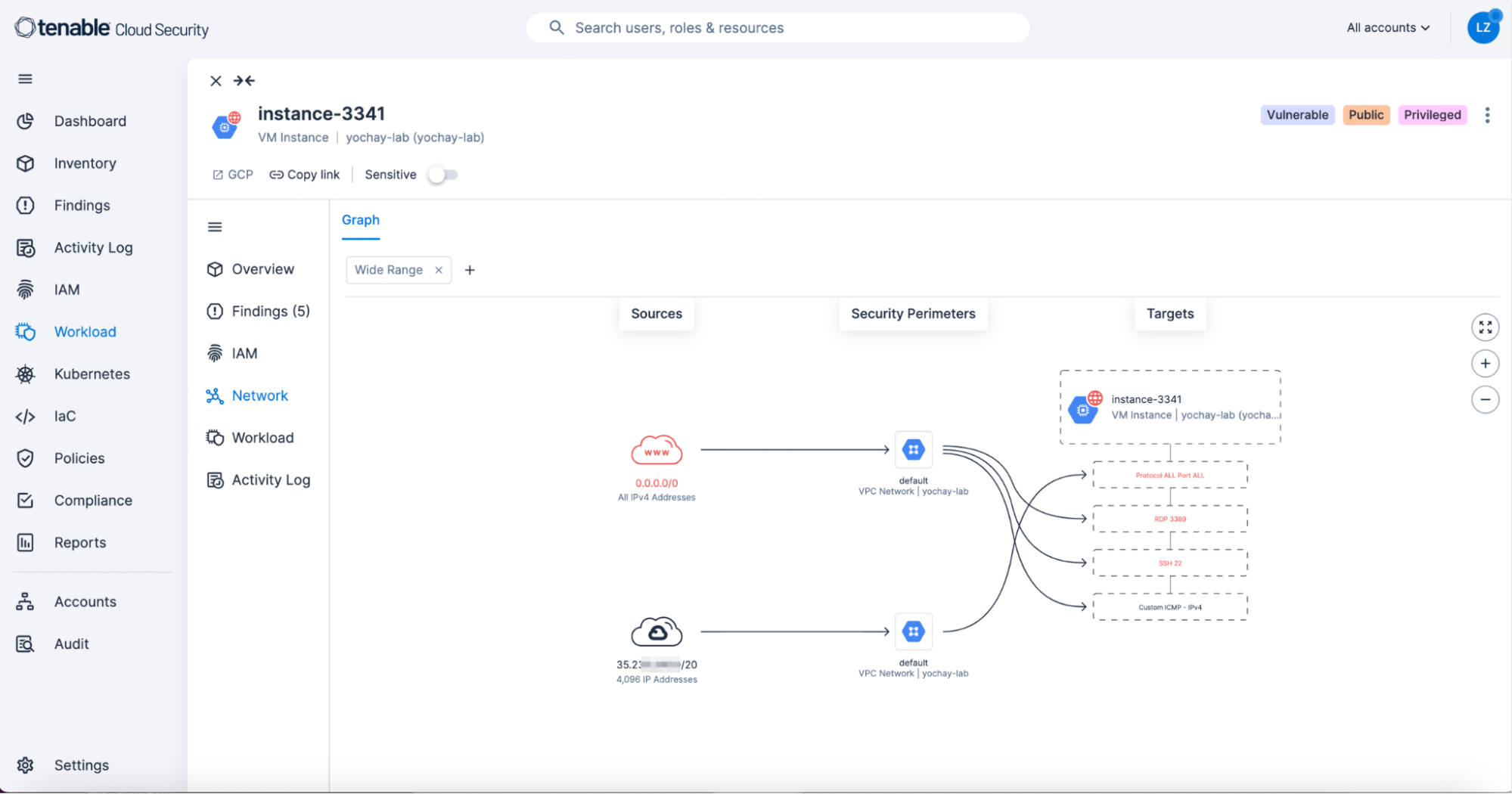Toggle the Sensitive switch for instance-3341
Screen dimensions: 1512x794
click(442, 174)
